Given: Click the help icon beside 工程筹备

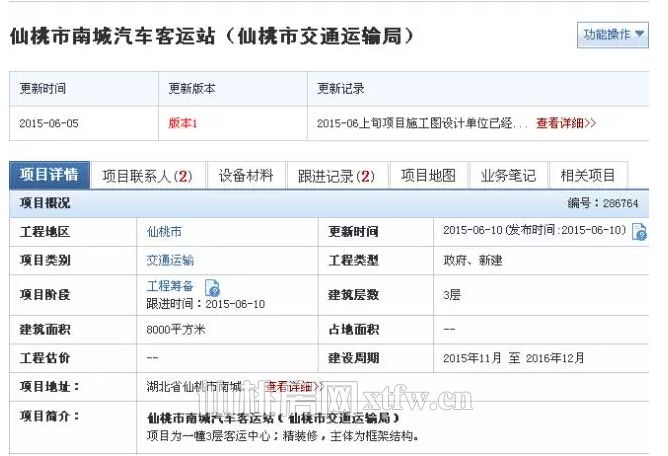Looking at the screenshot, I should 212,287.
